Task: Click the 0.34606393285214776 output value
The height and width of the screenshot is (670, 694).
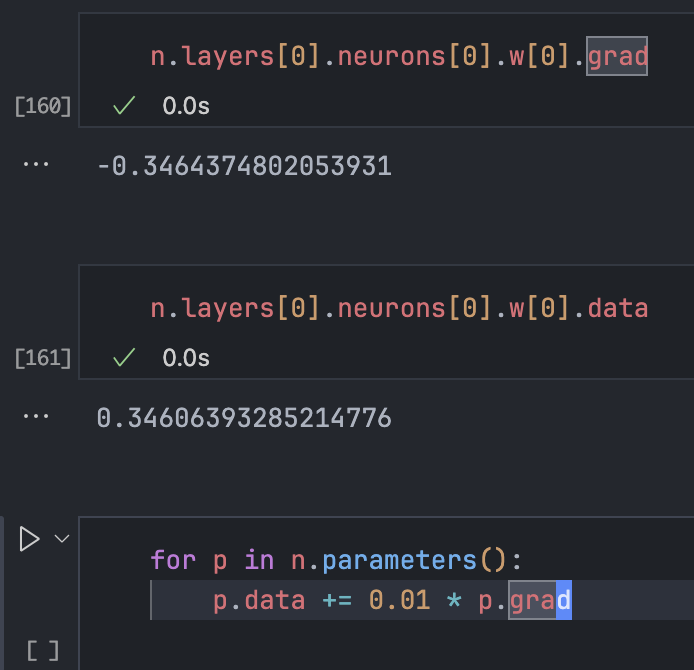Action: tap(244, 417)
